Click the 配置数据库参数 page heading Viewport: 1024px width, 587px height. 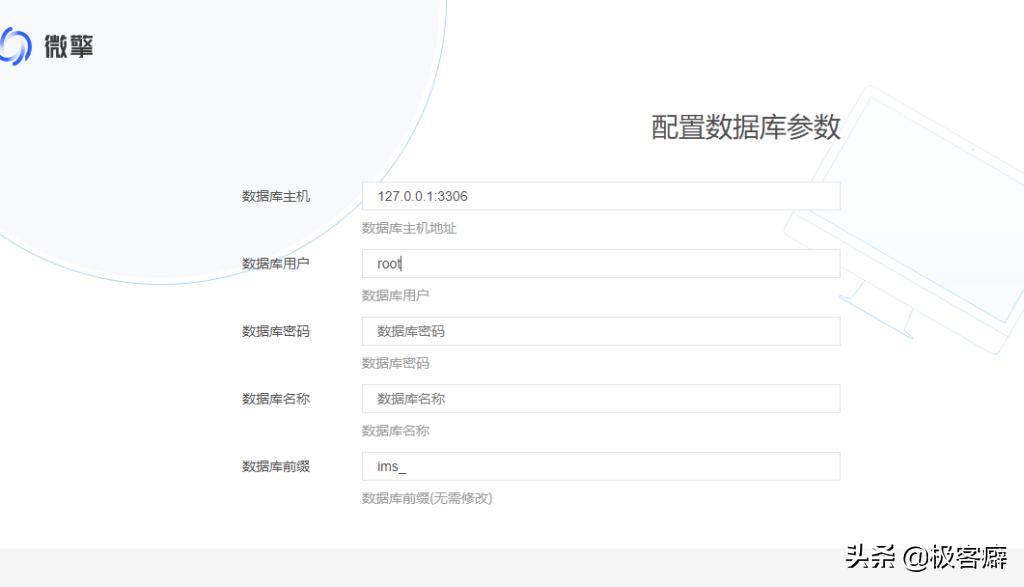pos(745,127)
